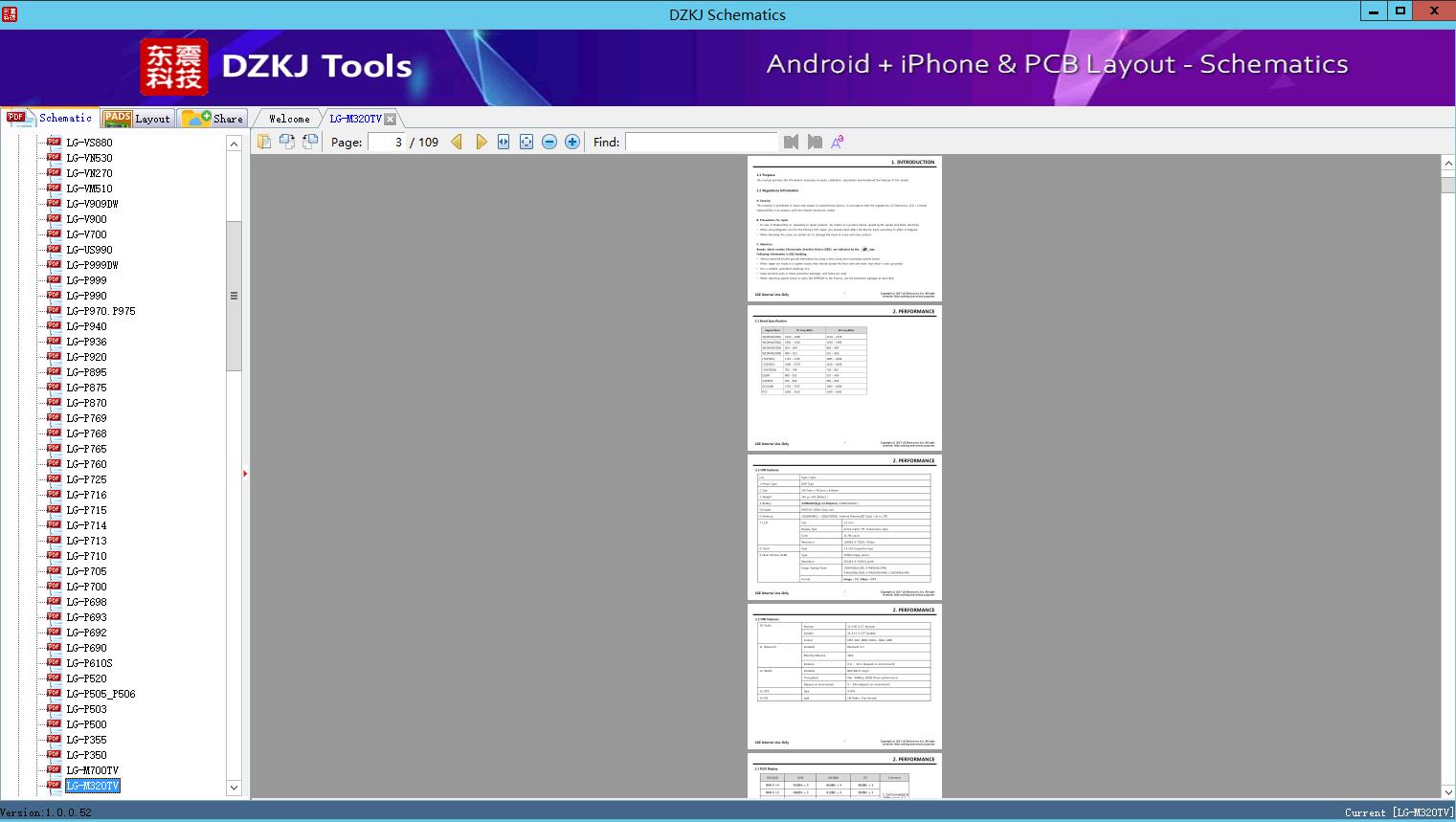Select the LG-M320TV document tab
Screen dimensions: 1456x822
[355, 119]
